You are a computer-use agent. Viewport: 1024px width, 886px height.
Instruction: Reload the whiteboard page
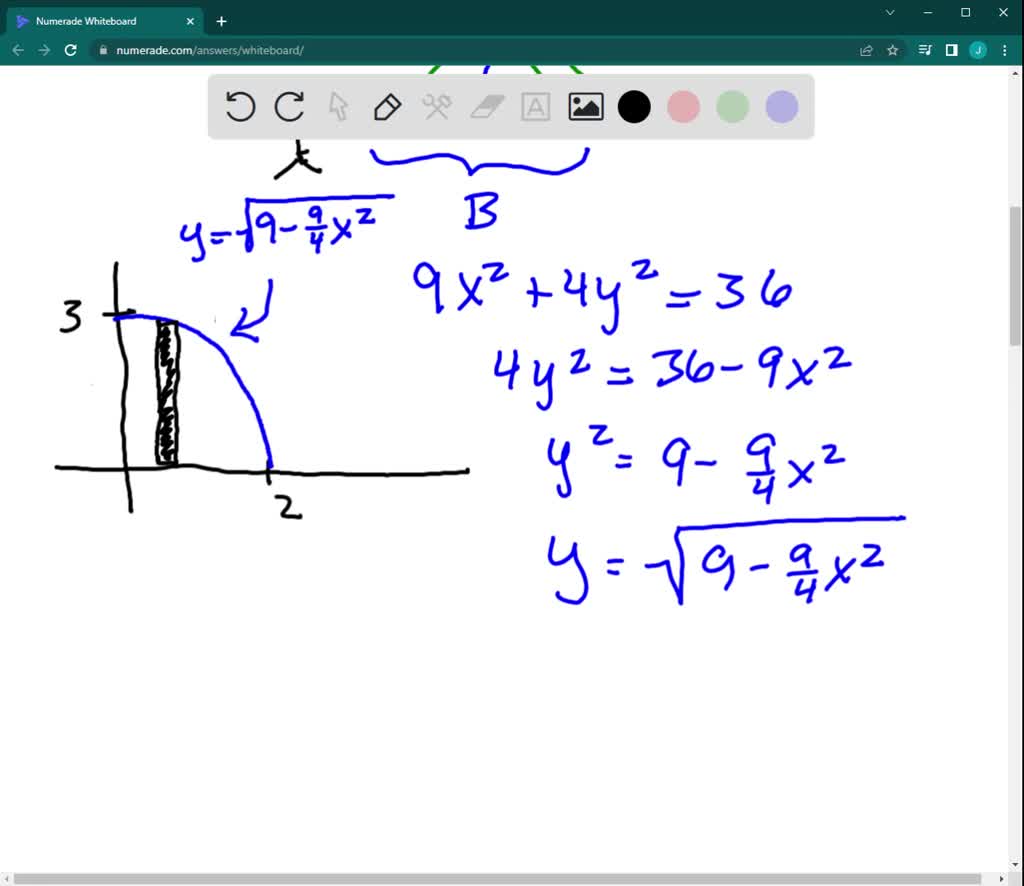point(69,50)
